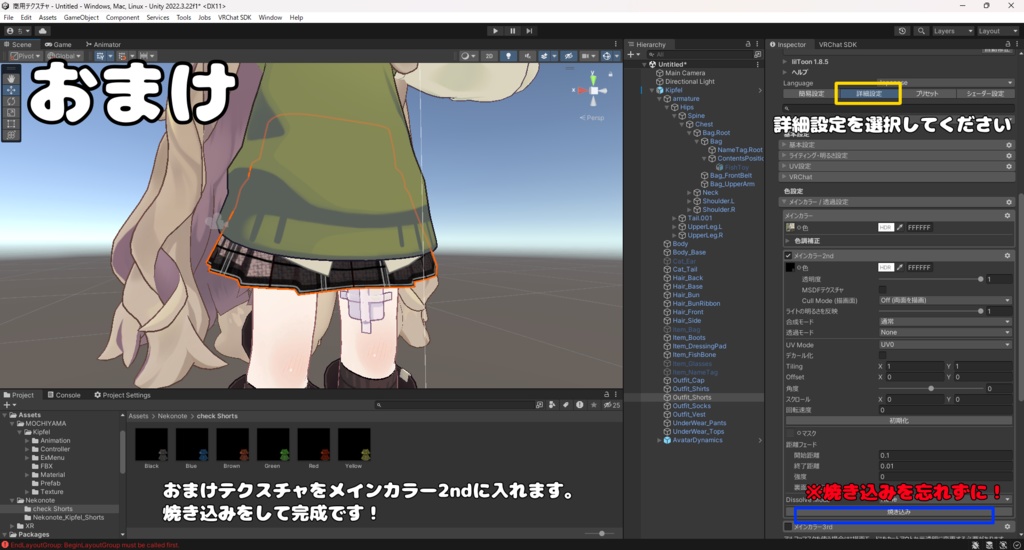The height and width of the screenshot is (550, 1024).
Task: Toggle the デカール化 checkbox
Action: pos(882,355)
